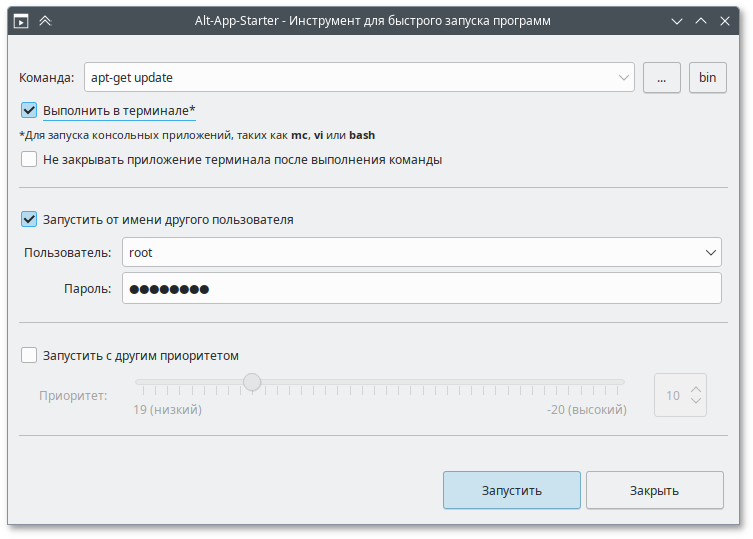This screenshot has height=539, width=753.
Task: Click the double up-chevron title bar icon
Action: tap(44, 20)
